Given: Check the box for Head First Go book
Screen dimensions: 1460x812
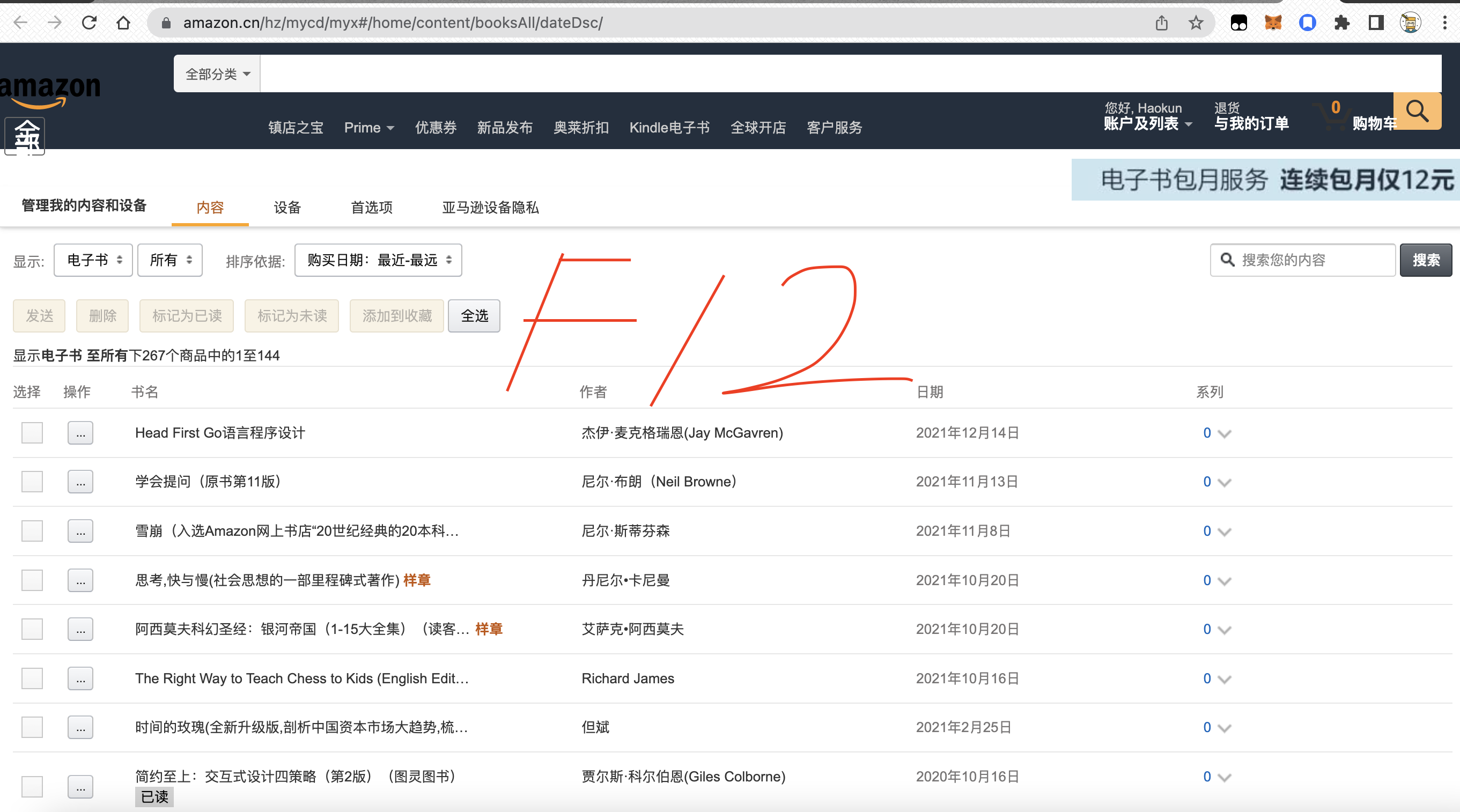Looking at the screenshot, I should (x=32, y=433).
